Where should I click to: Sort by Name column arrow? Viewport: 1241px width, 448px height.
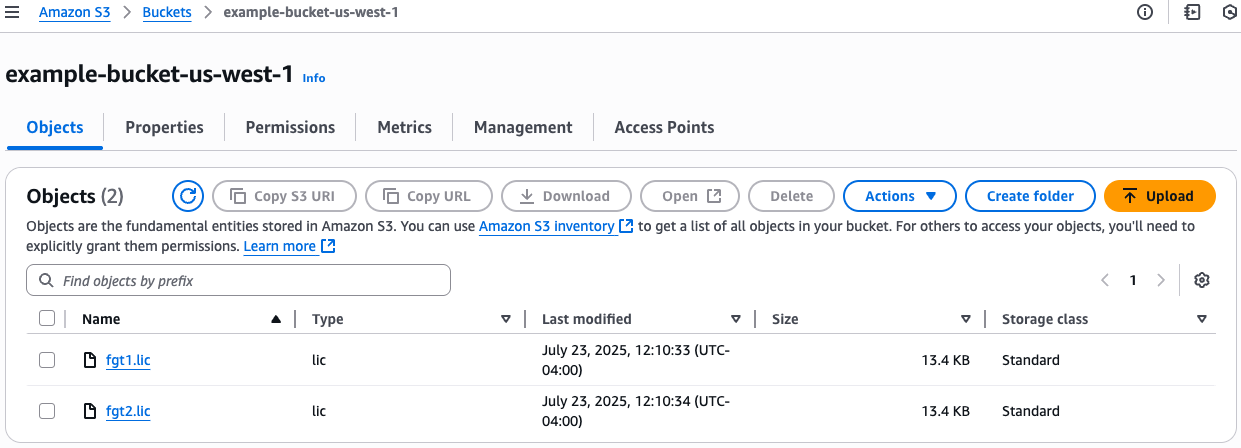pyautogui.click(x=276, y=319)
